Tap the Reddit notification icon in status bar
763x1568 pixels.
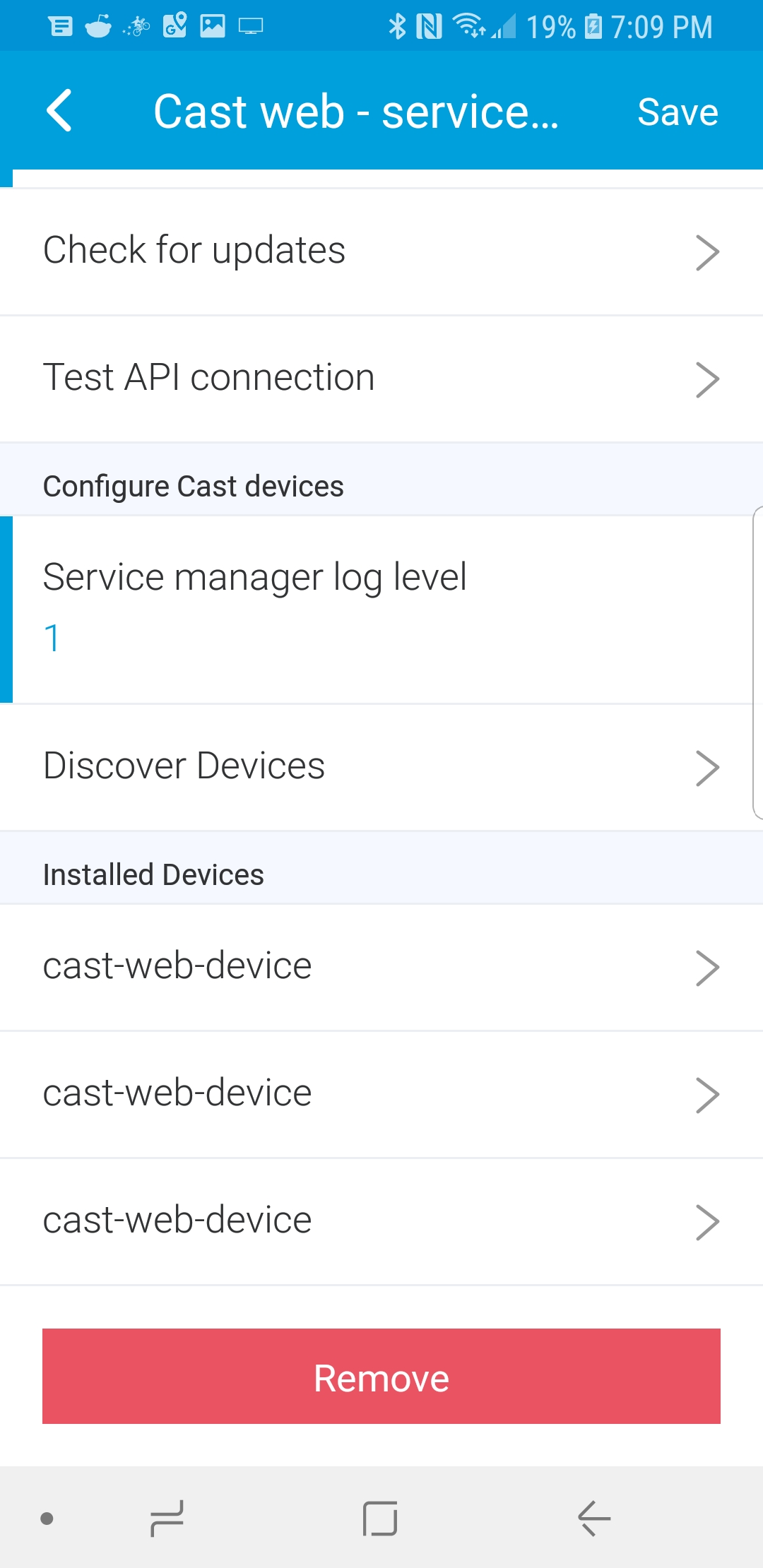(x=98, y=27)
